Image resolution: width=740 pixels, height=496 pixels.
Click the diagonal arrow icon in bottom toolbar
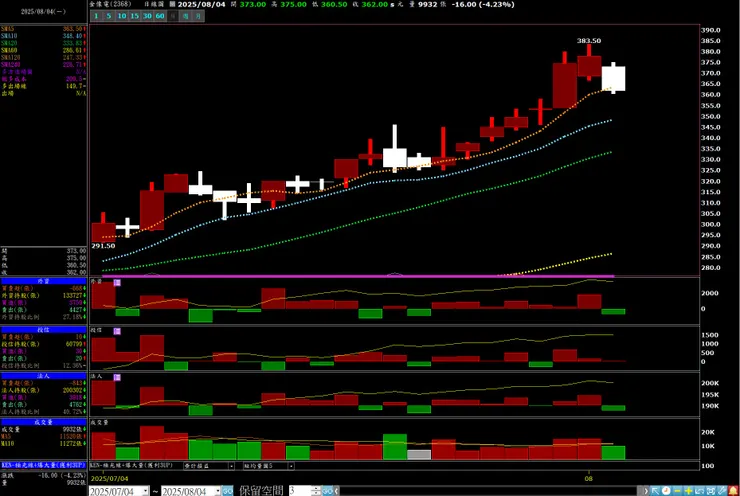(x=655, y=491)
